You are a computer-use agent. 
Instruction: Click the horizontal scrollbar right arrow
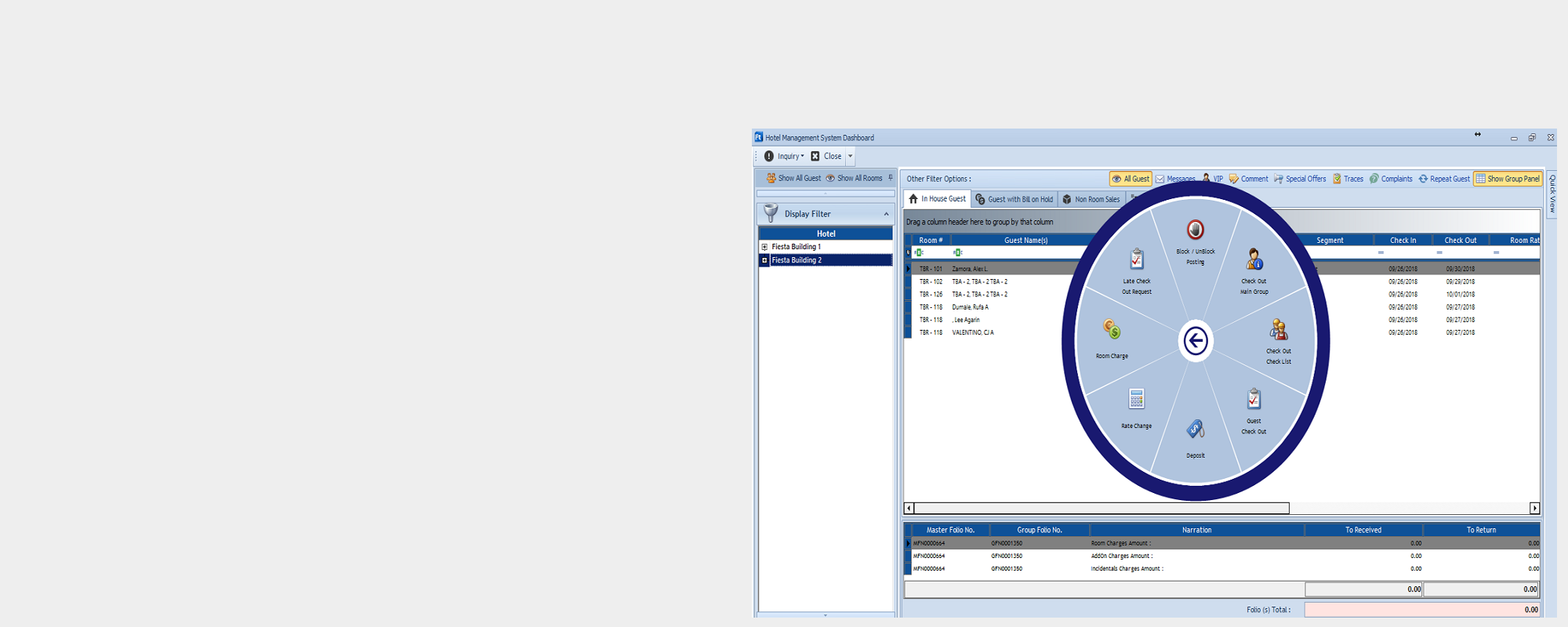point(1534,508)
